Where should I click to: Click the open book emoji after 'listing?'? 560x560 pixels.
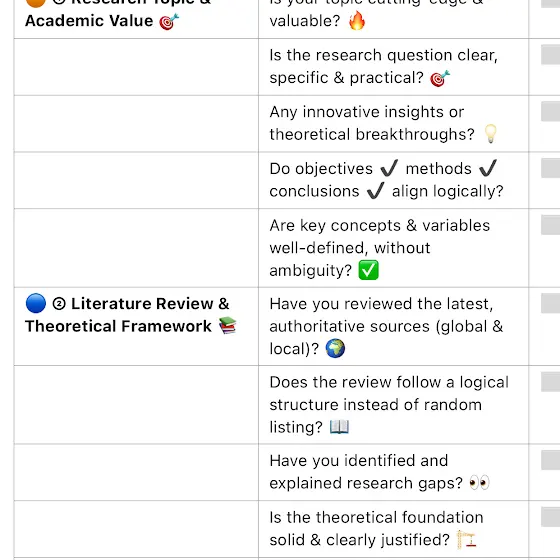[x=339, y=427]
